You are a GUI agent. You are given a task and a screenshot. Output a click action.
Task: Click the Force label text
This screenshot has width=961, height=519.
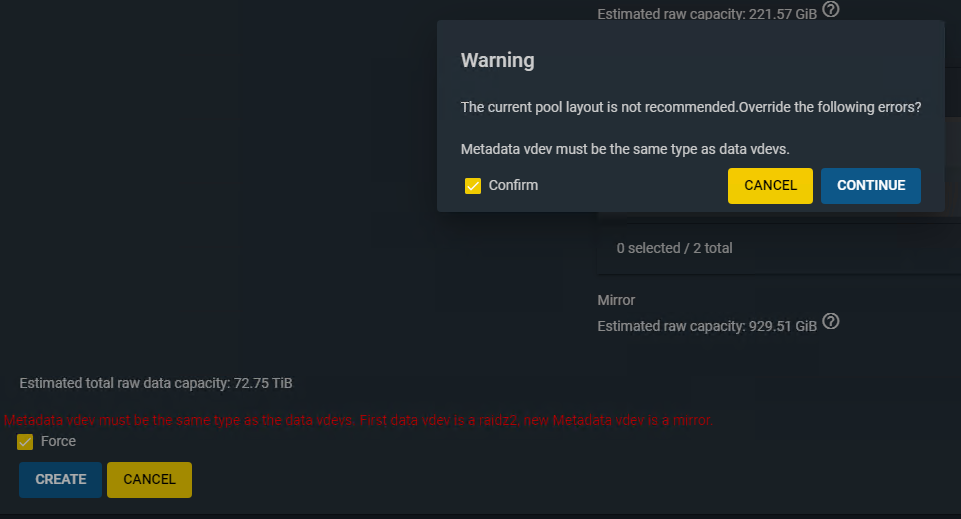[x=58, y=441]
